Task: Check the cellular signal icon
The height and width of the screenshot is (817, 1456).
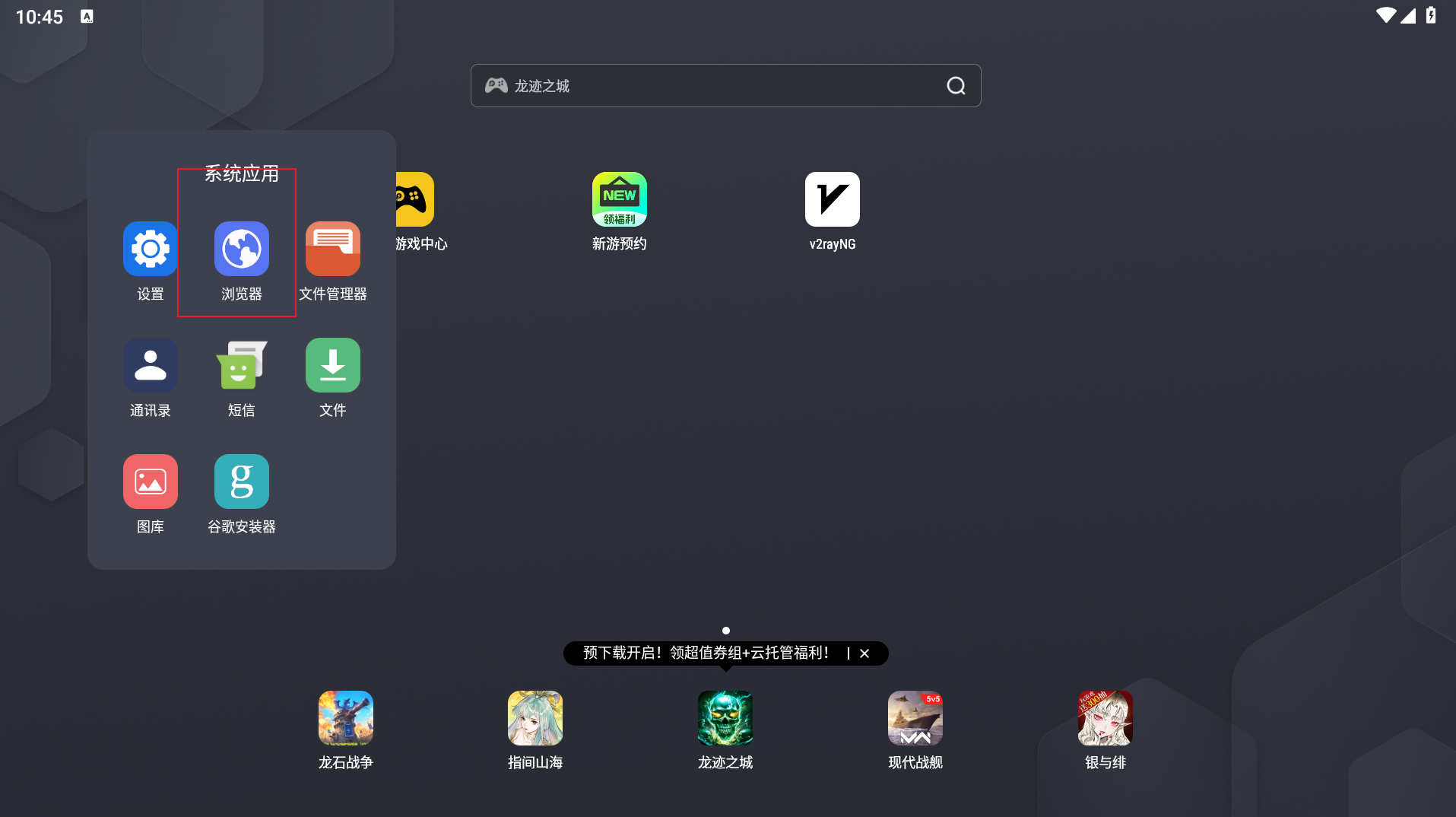Action: [1408, 15]
